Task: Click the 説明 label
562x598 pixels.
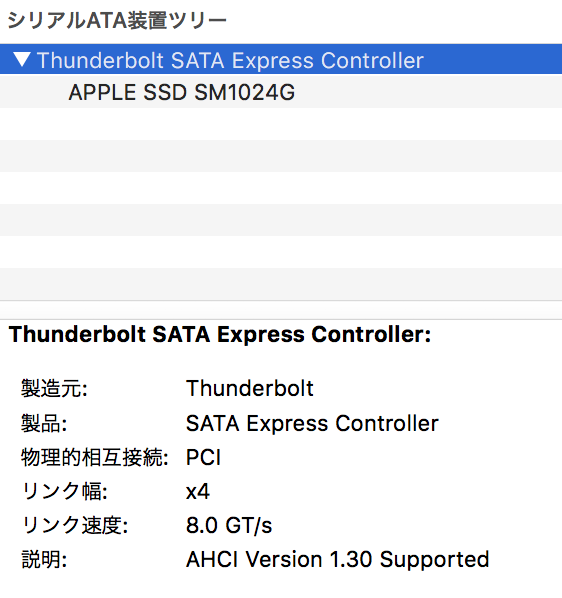Action: [44, 559]
